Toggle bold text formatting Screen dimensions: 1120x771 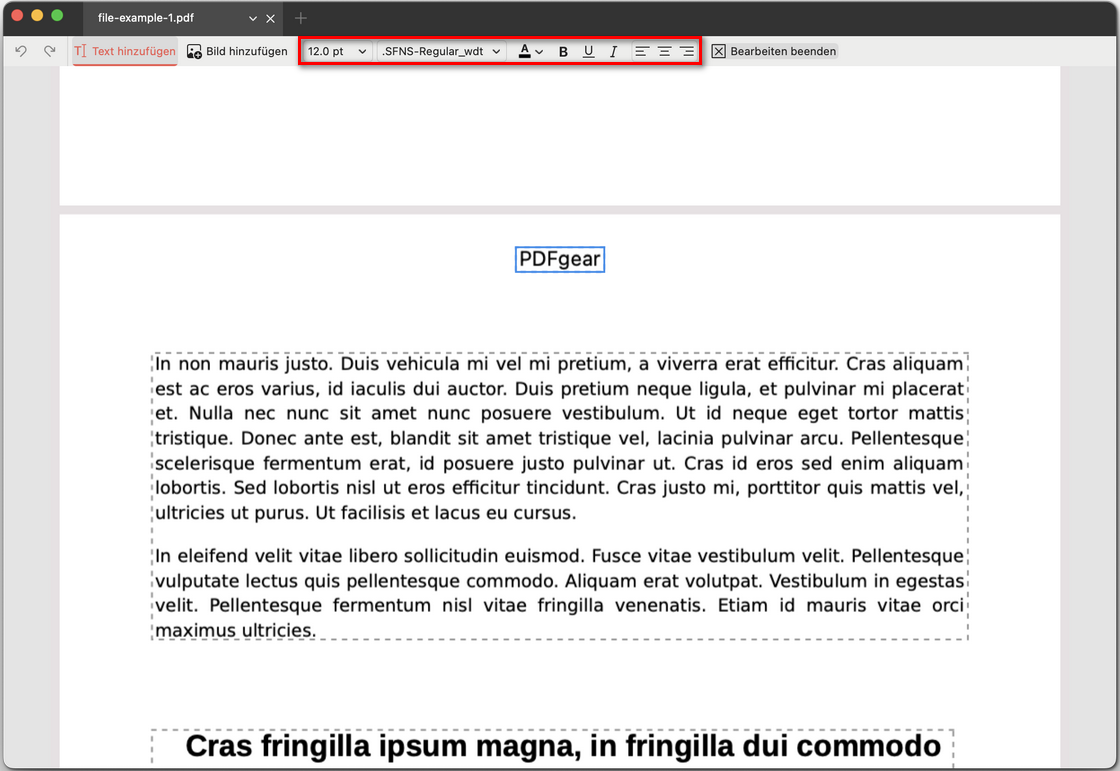(x=563, y=51)
